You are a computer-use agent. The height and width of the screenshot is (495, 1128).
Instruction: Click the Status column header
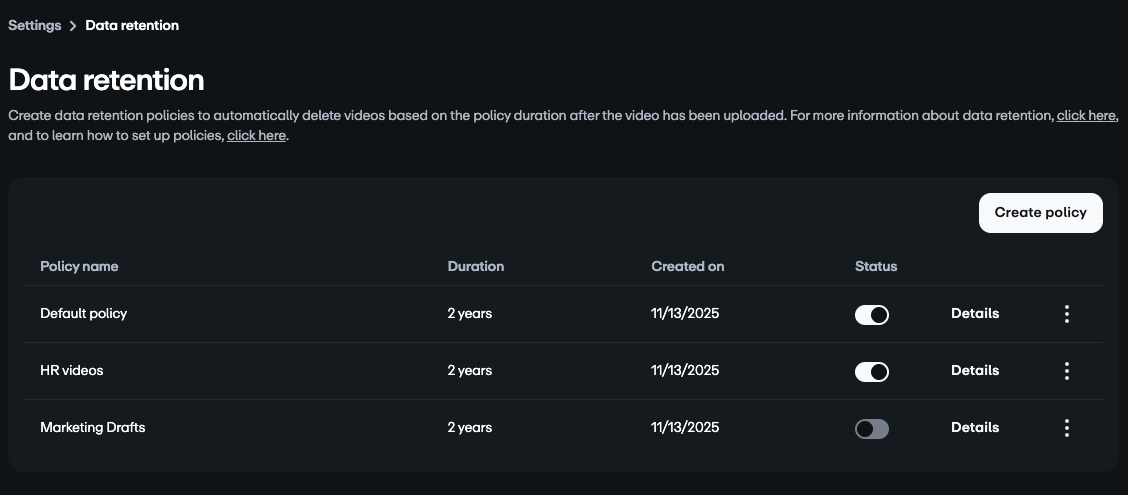pos(875,267)
